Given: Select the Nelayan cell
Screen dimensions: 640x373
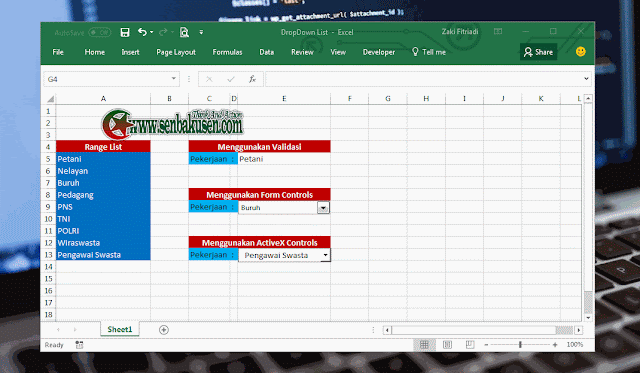Looking at the screenshot, I should pos(103,171).
